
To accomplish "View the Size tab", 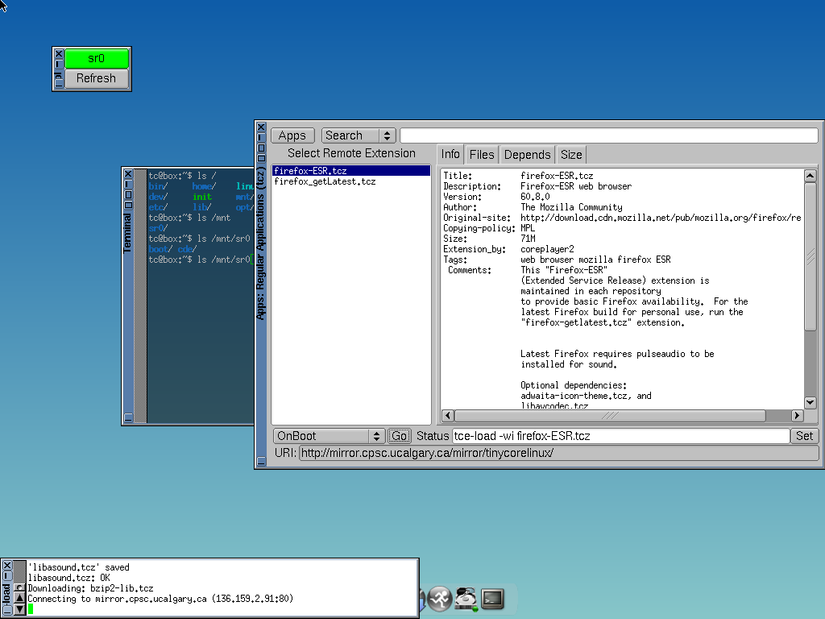I will pos(570,154).
